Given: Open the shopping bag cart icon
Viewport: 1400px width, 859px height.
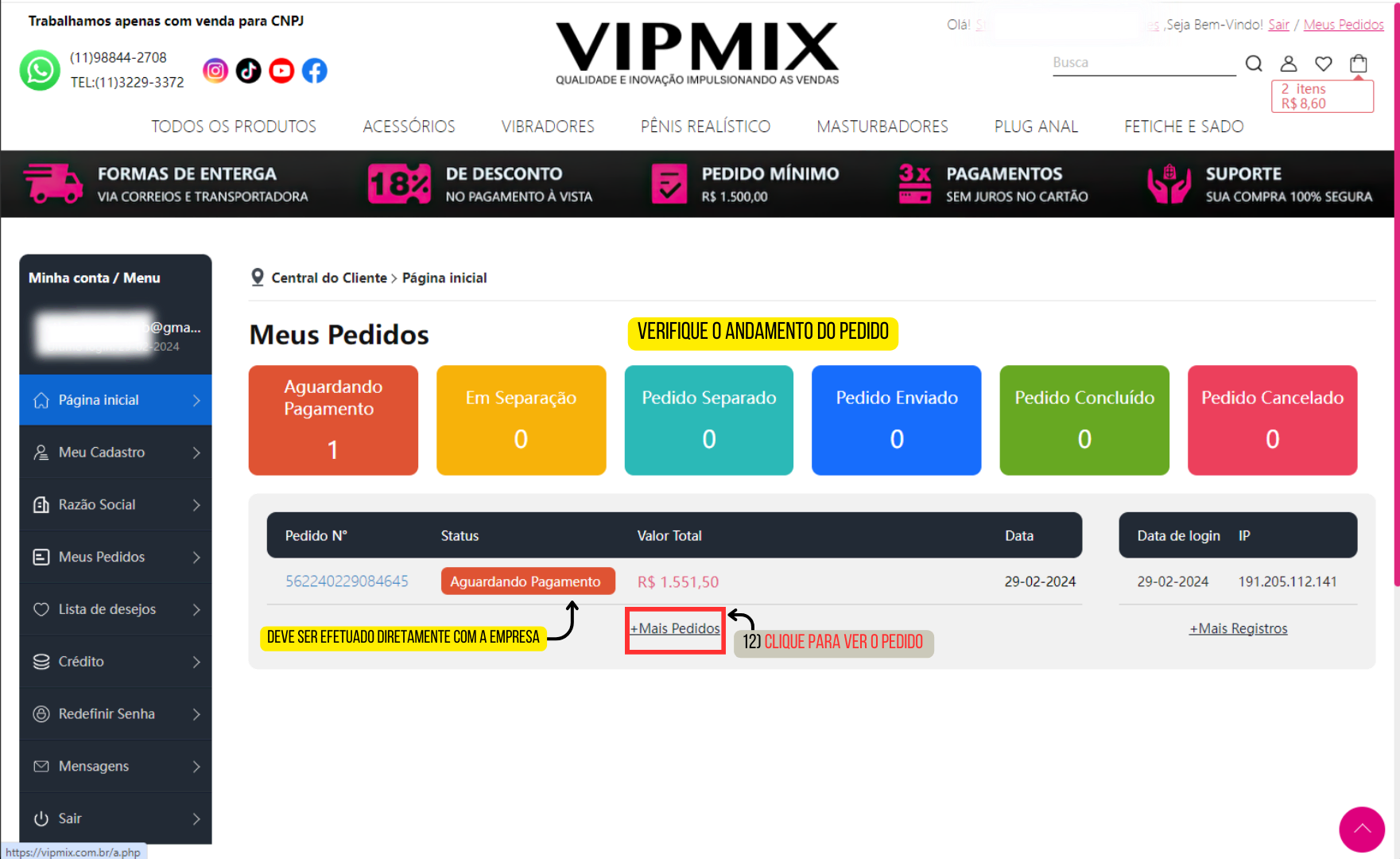Looking at the screenshot, I should click(x=1359, y=63).
